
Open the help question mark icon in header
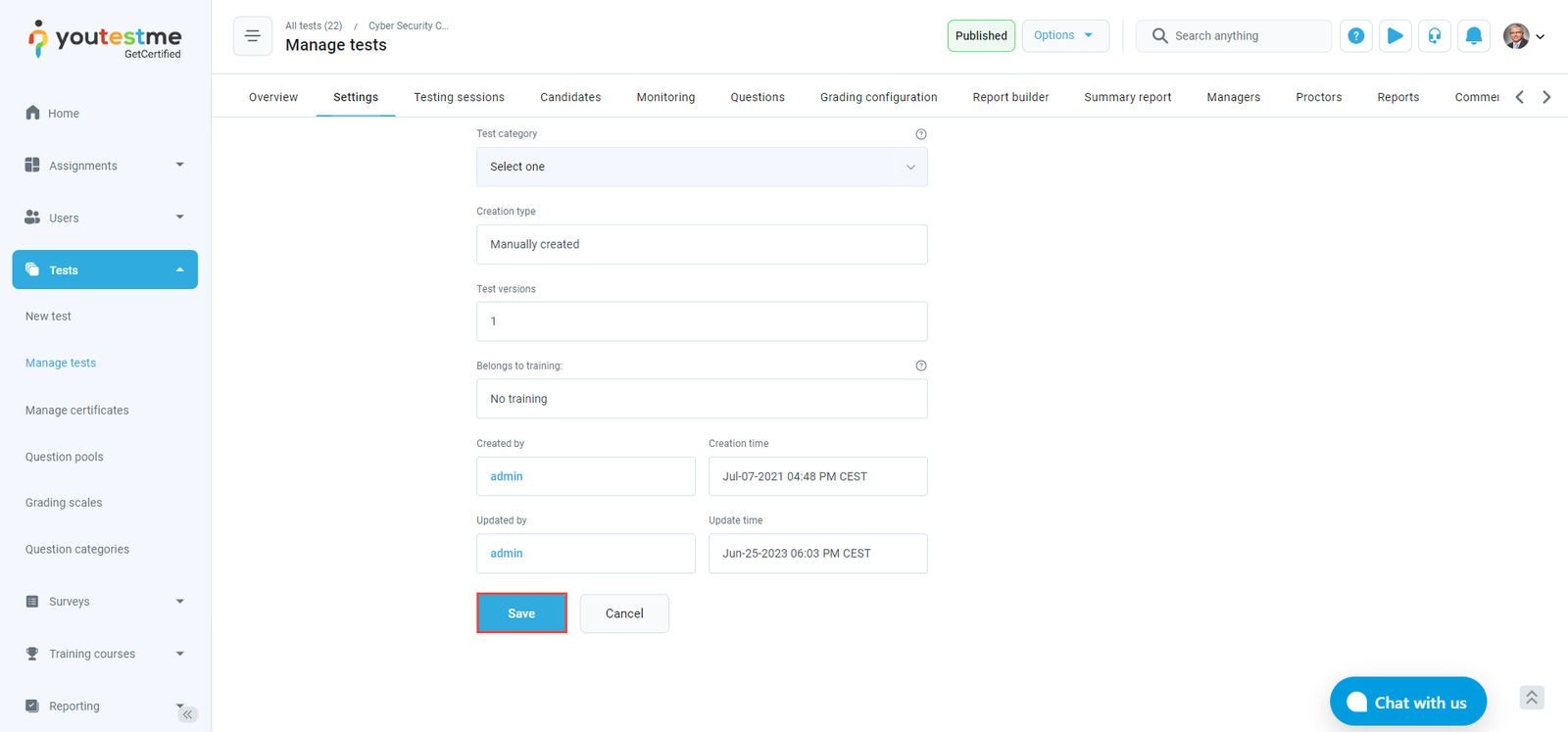1355,36
